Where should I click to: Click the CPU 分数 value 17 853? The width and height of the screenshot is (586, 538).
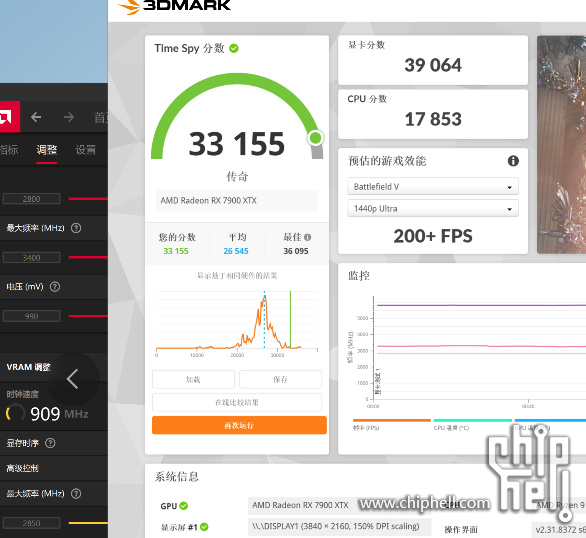point(433,120)
